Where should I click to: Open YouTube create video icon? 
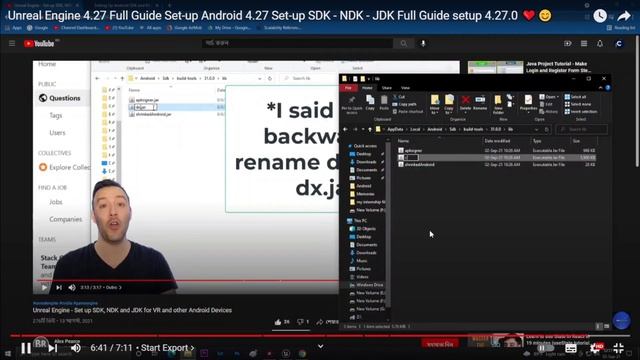pos(568,43)
